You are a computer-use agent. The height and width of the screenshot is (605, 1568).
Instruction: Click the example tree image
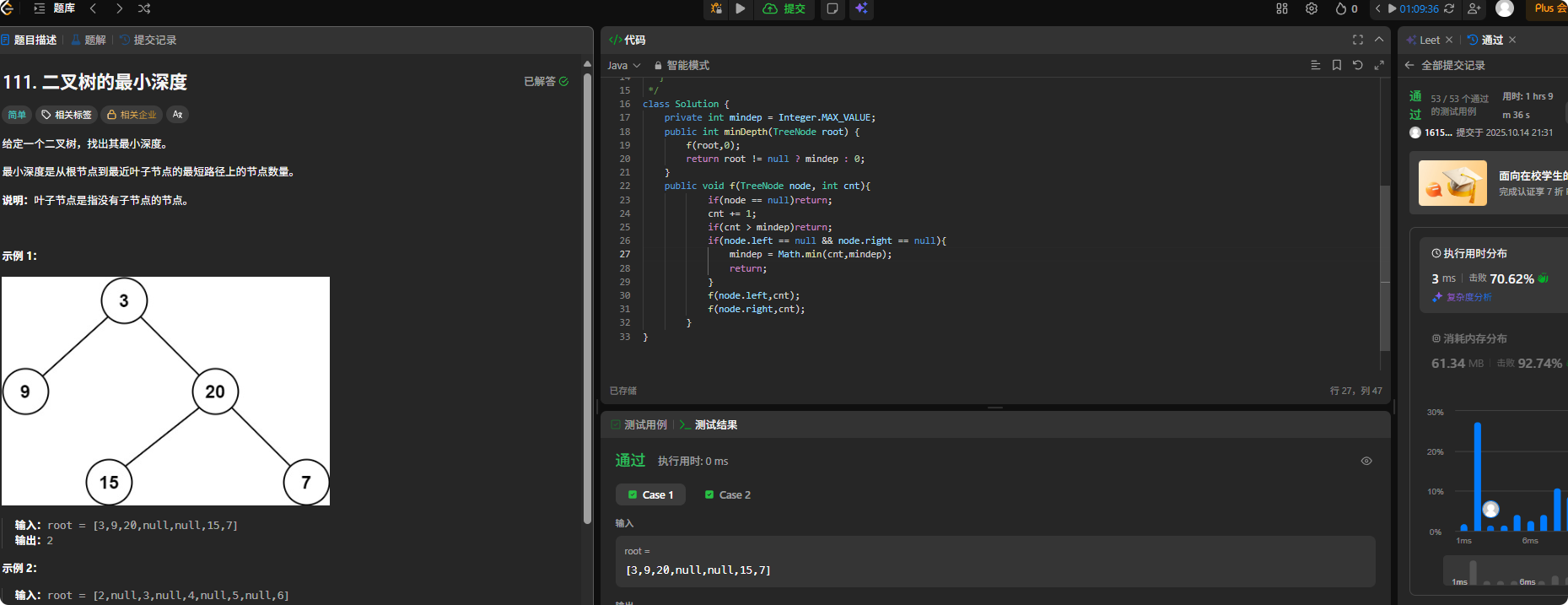[x=165, y=392]
